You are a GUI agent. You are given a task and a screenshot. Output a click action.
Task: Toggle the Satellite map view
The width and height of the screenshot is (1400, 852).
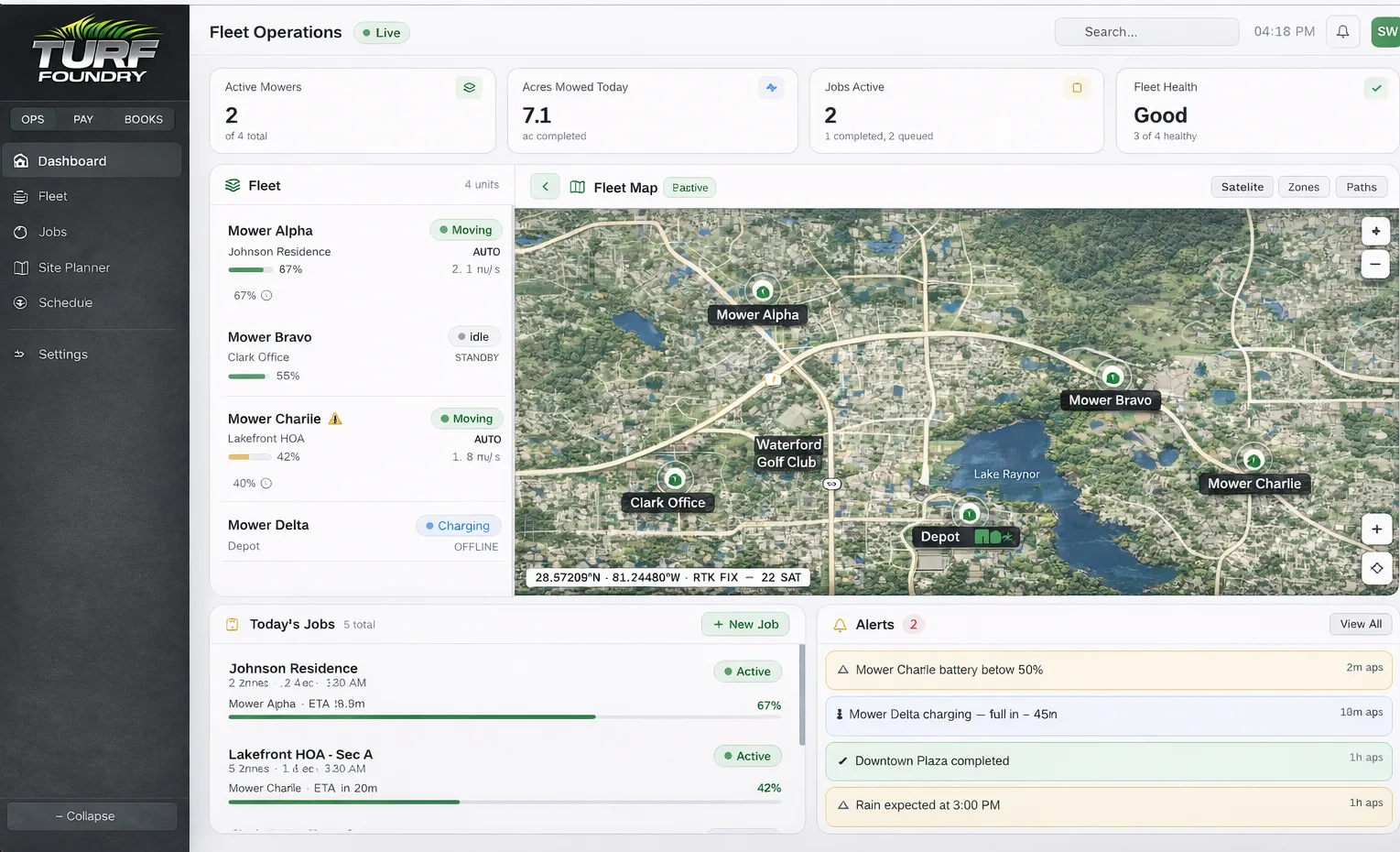point(1242,187)
